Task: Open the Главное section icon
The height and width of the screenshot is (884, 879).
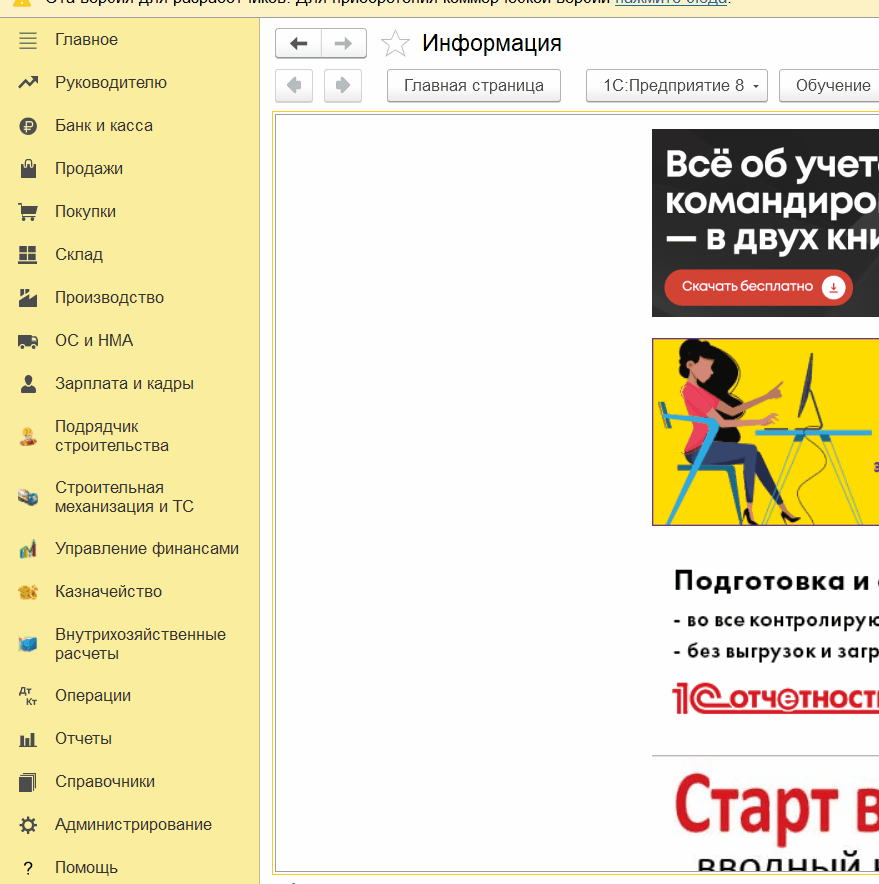Action: tap(28, 41)
